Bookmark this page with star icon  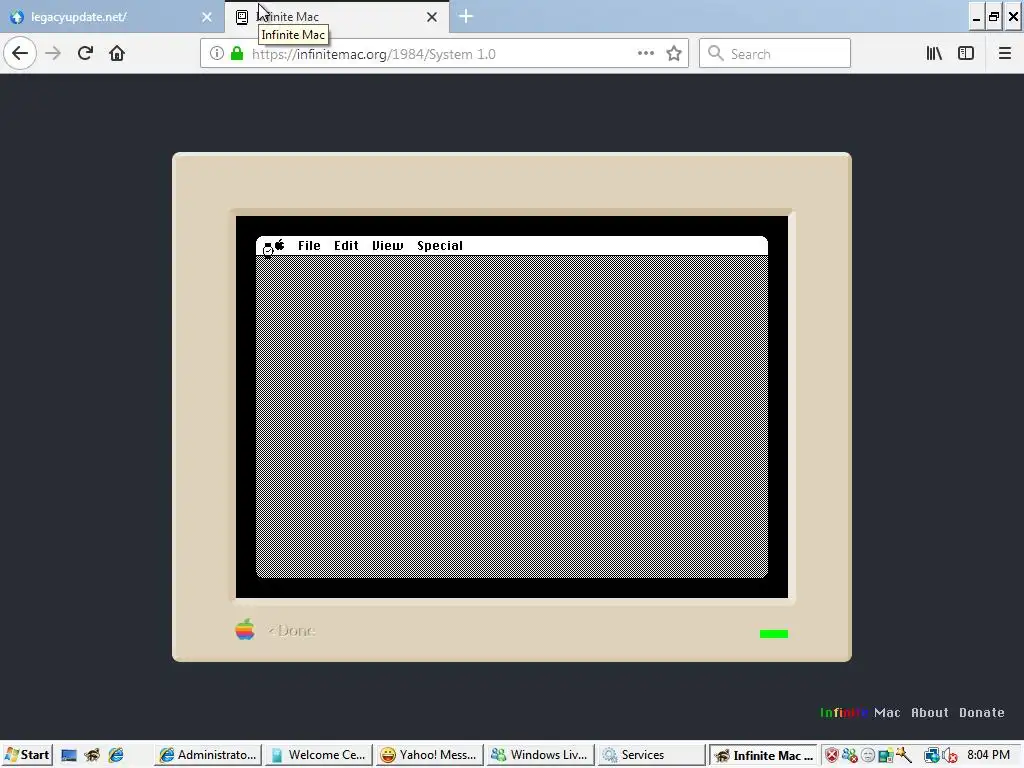(x=674, y=54)
